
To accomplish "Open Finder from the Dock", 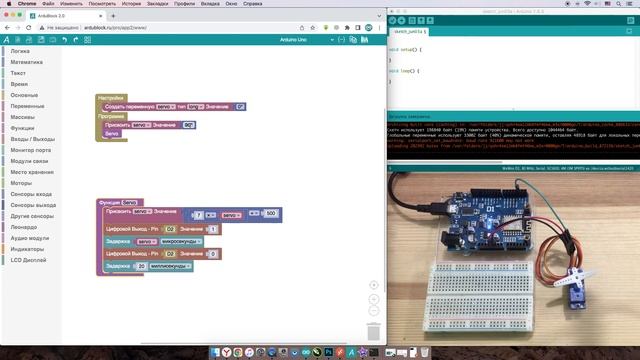I will point(215,352).
